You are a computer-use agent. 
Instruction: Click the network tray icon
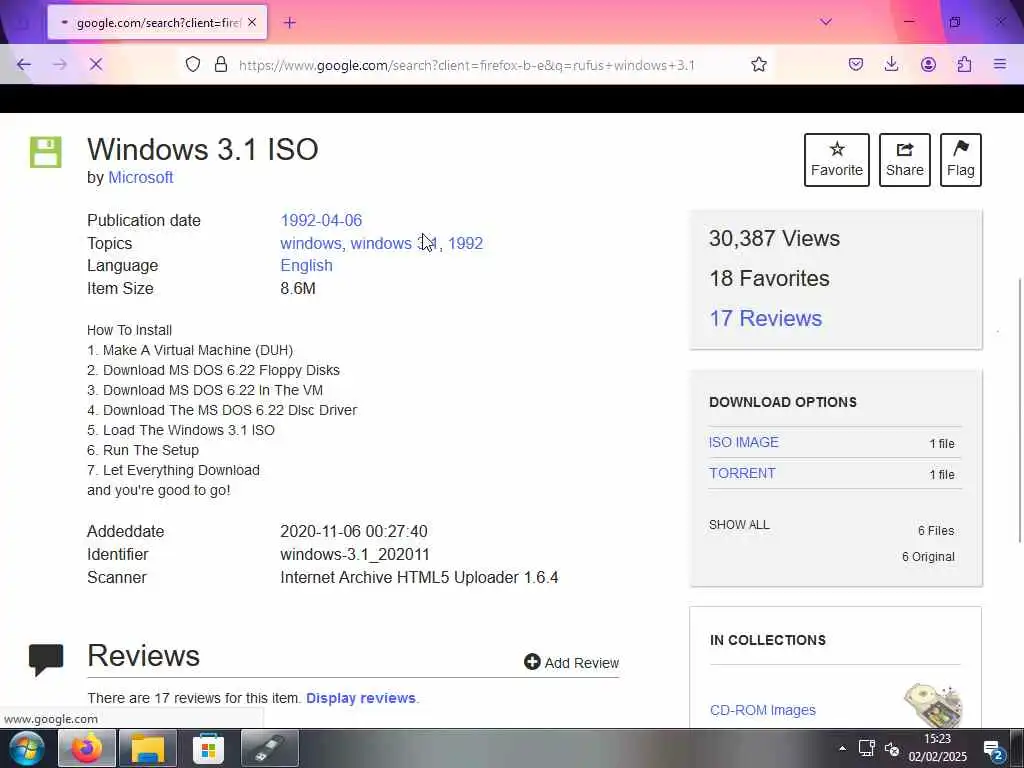pos(867,748)
